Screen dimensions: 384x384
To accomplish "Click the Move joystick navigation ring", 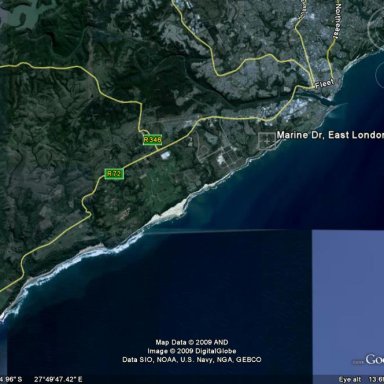I will (380, 74).
